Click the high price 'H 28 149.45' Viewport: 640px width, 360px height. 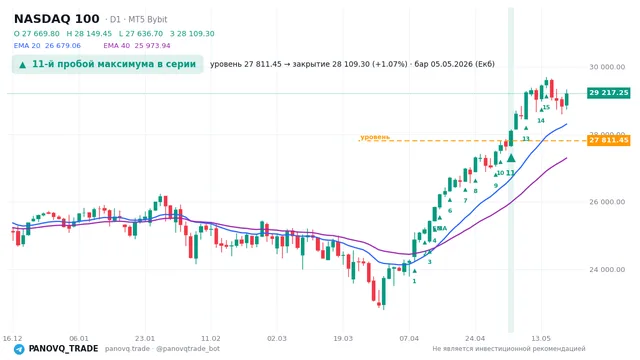click(x=89, y=33)
